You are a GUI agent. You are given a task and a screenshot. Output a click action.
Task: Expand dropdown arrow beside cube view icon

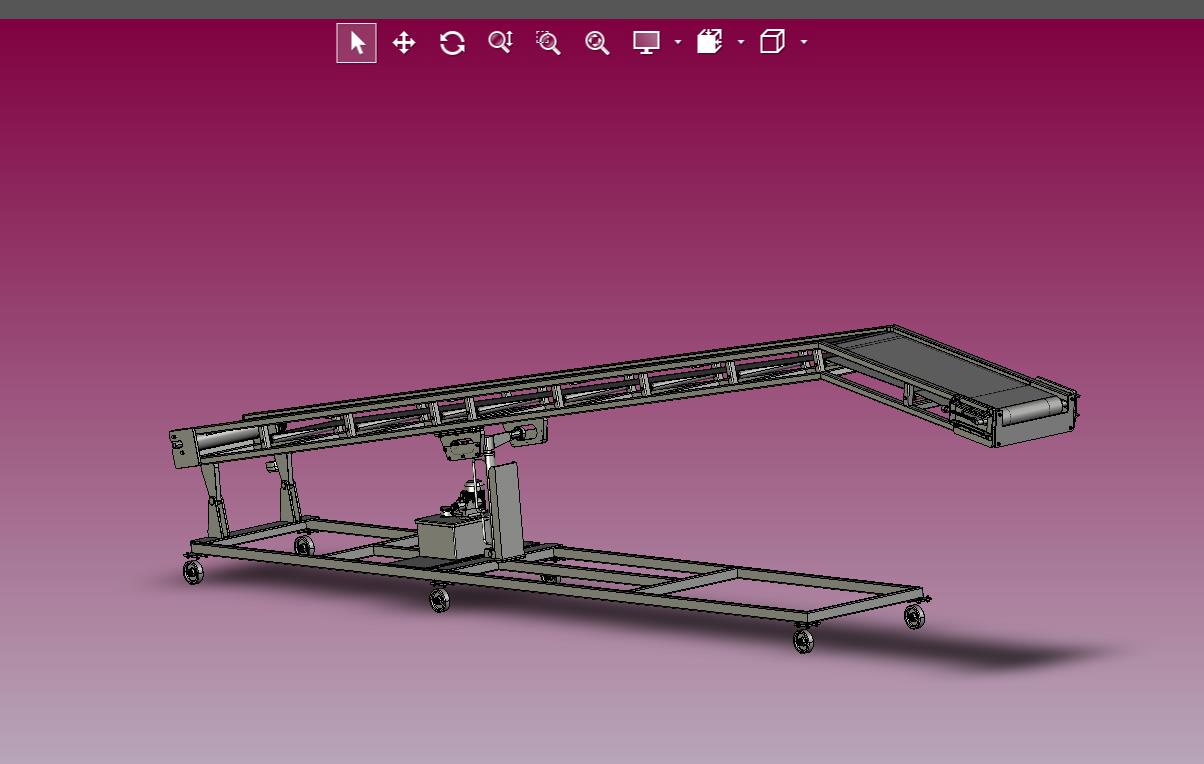point(804,43)
